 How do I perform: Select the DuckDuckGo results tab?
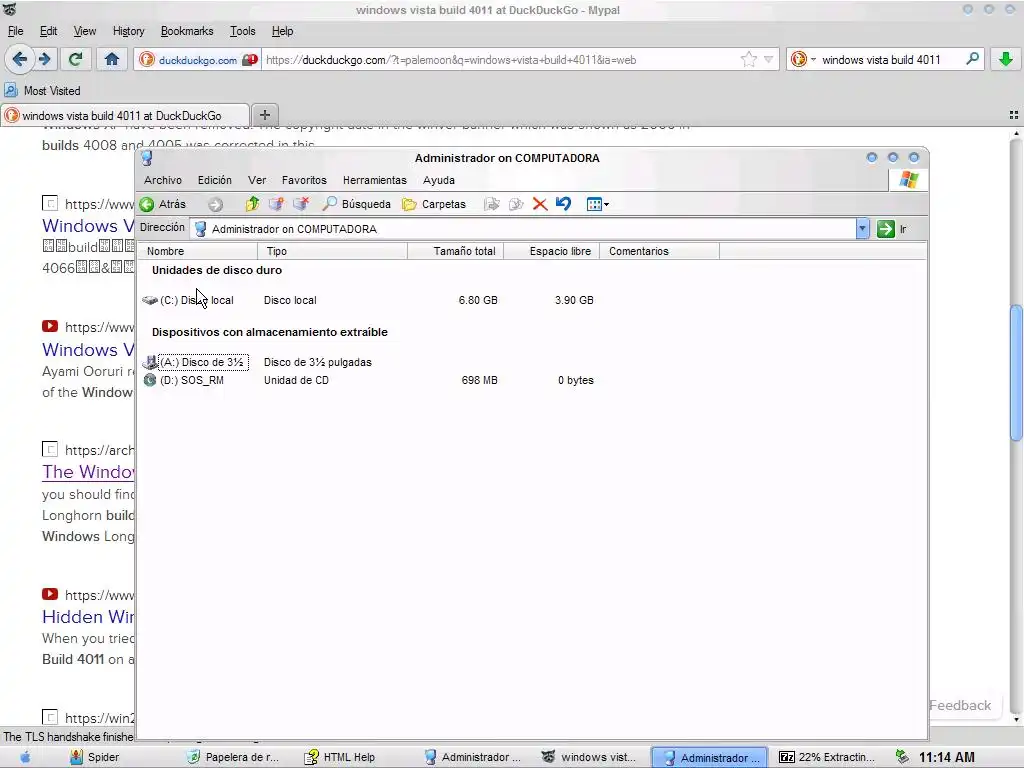click(124, 116)
